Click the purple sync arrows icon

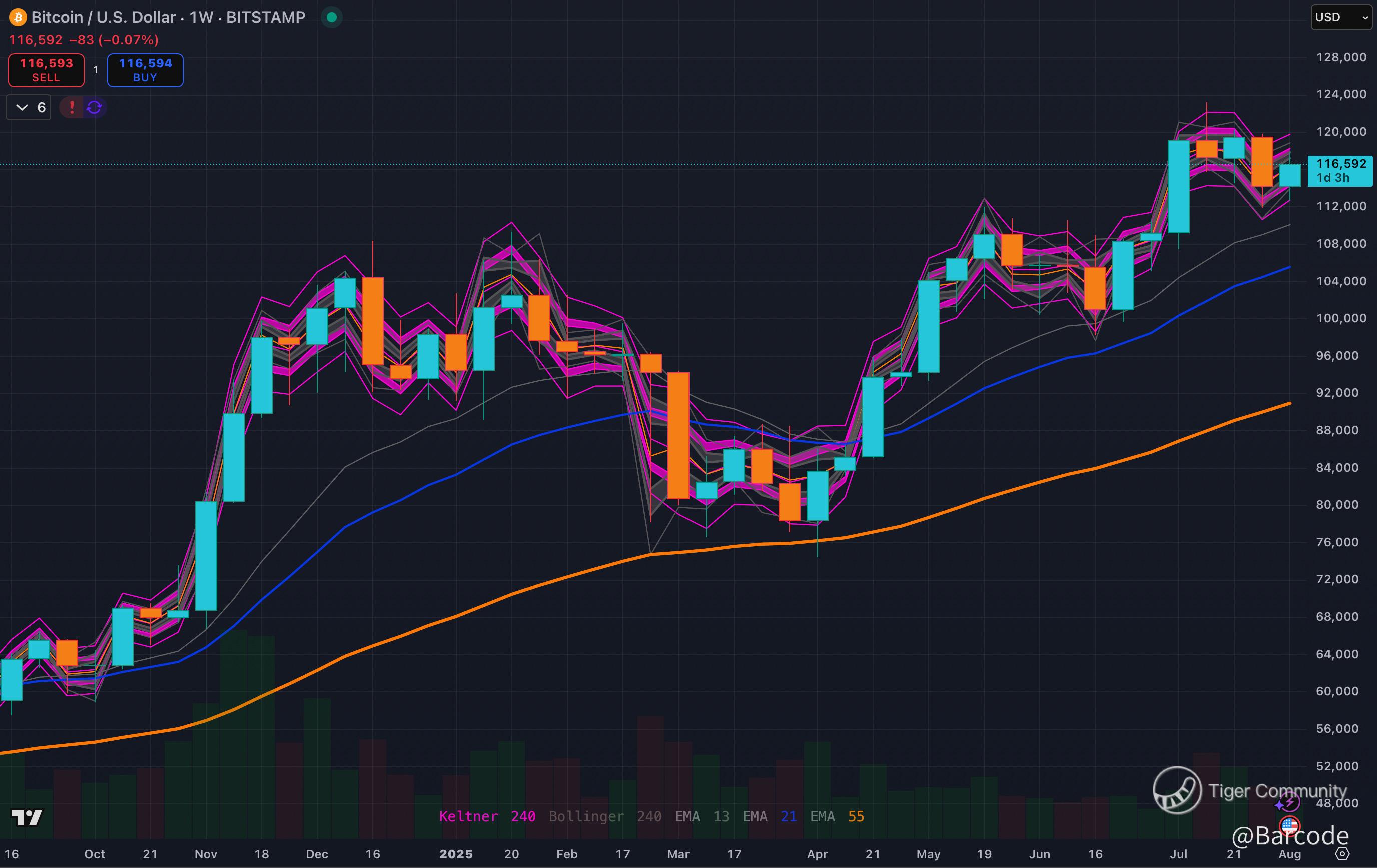[95, 108]
